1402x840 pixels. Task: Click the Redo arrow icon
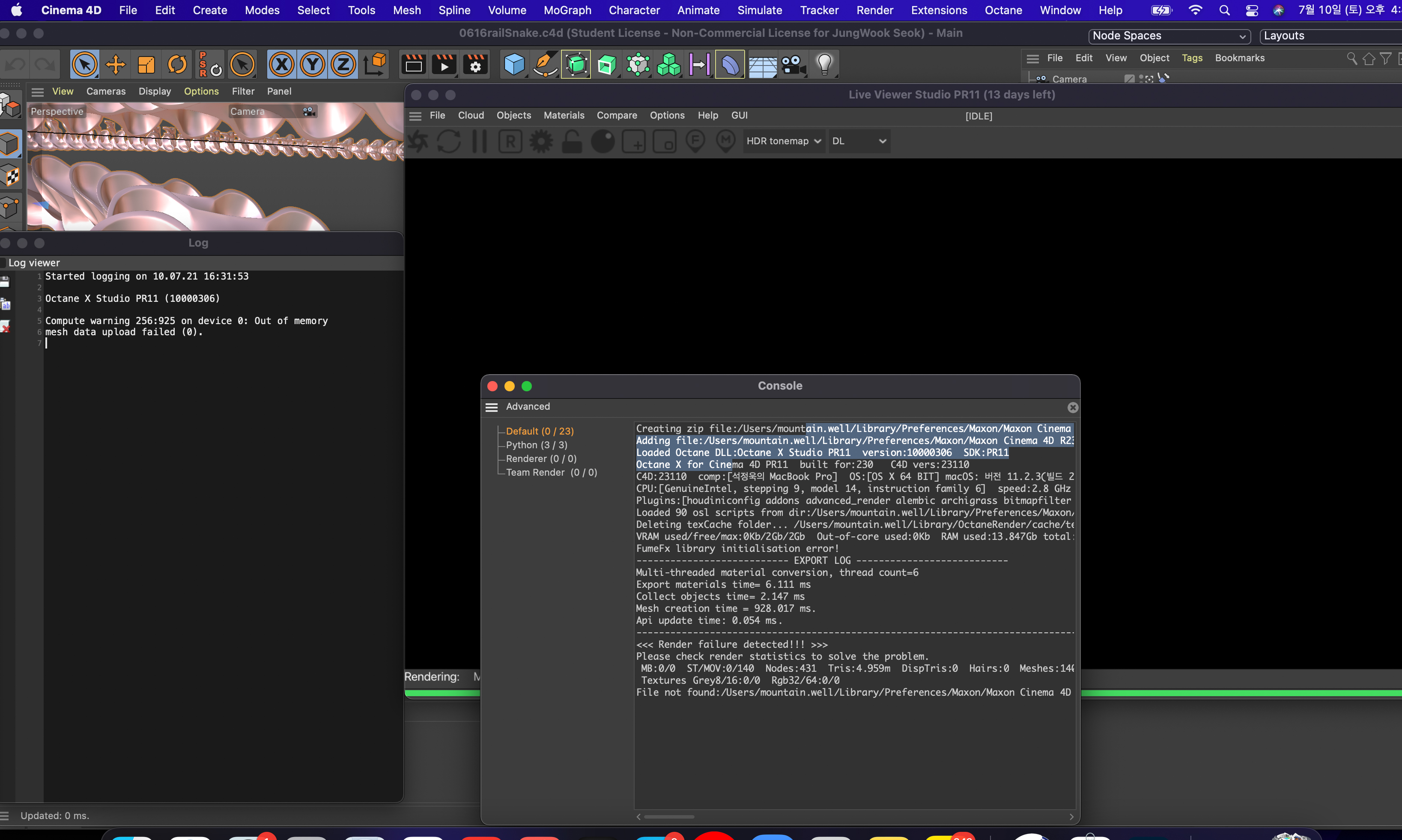pyautogui.click(x=45, y=65)
